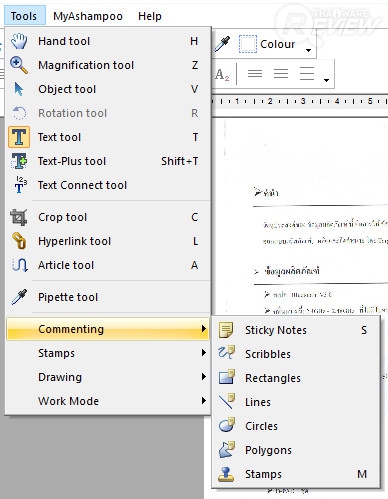Pick Article tool entry
This screenshot has width=388, height=499.
click(x=108, y=265)
